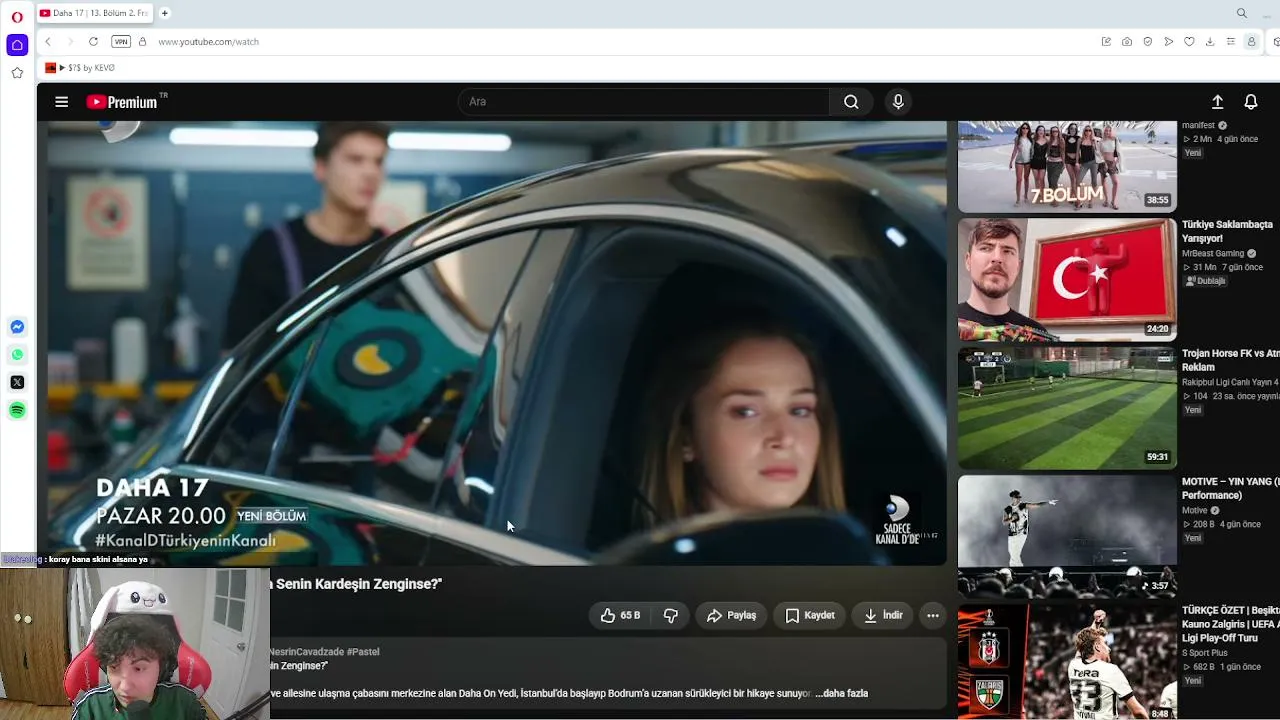
Task: Search open tabs with the magnifier icon
Action: coord(1242,13)
